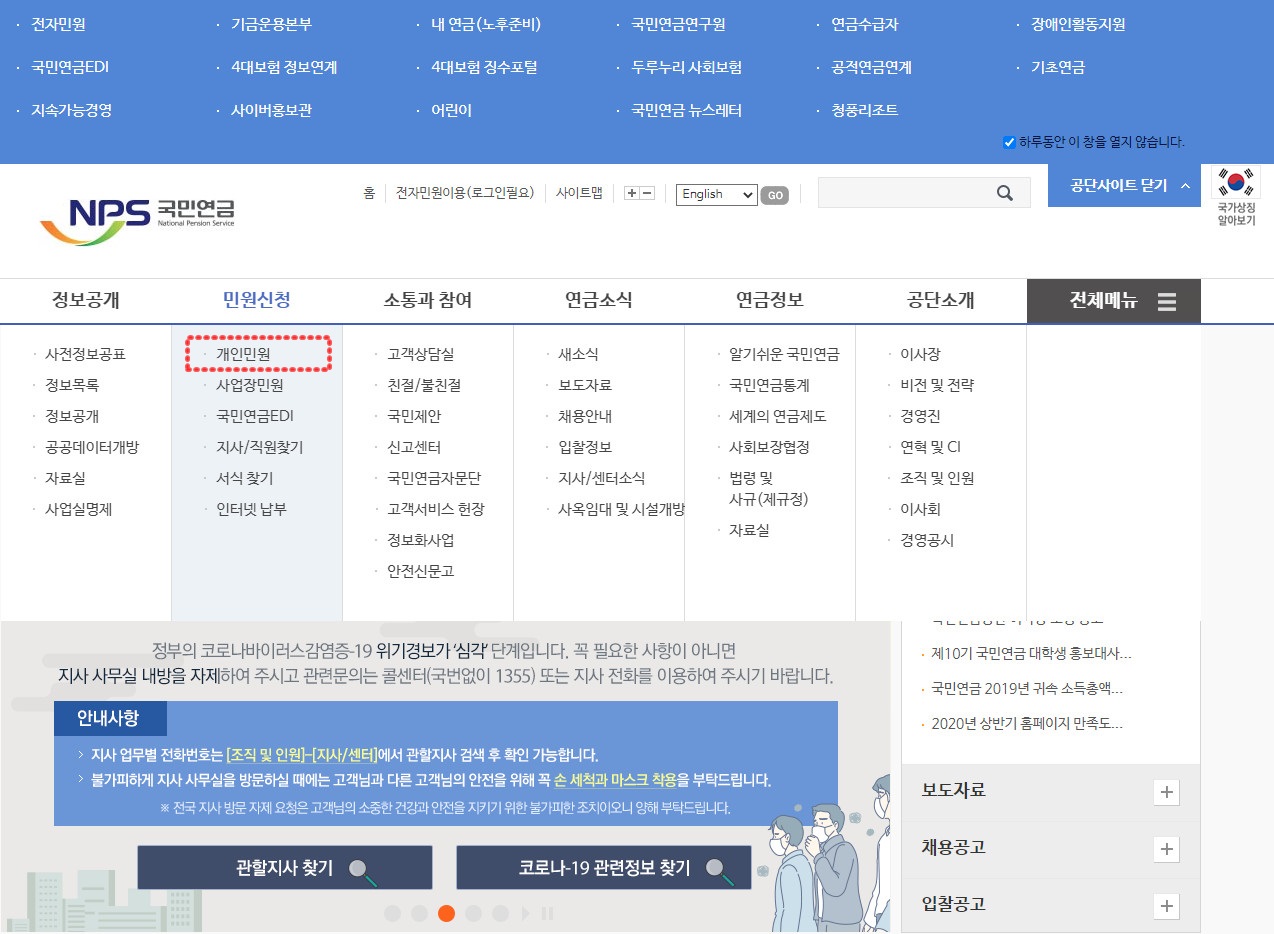Open 고객상담실 submenu item
This screenshot has height=934, width=1274.
[421, 354]
